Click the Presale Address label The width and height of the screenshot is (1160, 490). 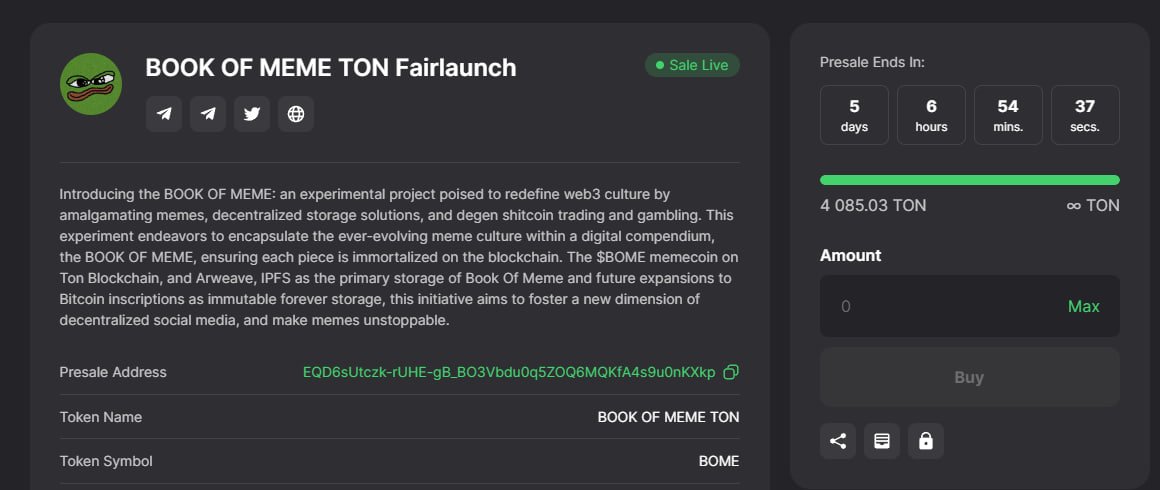(x=113, y=372)
